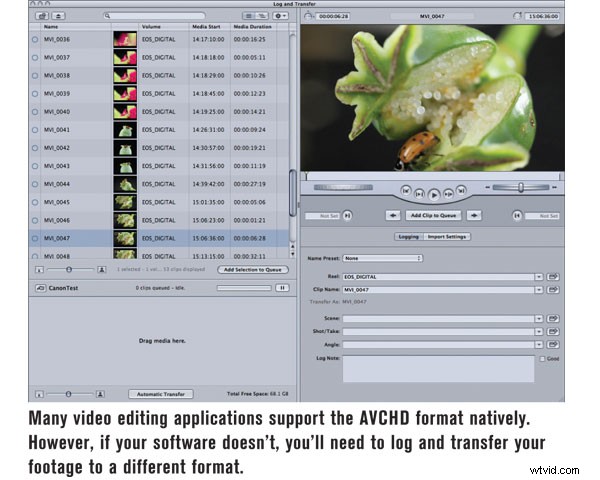Click the search field in browse area
600x480 pixels.
(x=154, y=16)
